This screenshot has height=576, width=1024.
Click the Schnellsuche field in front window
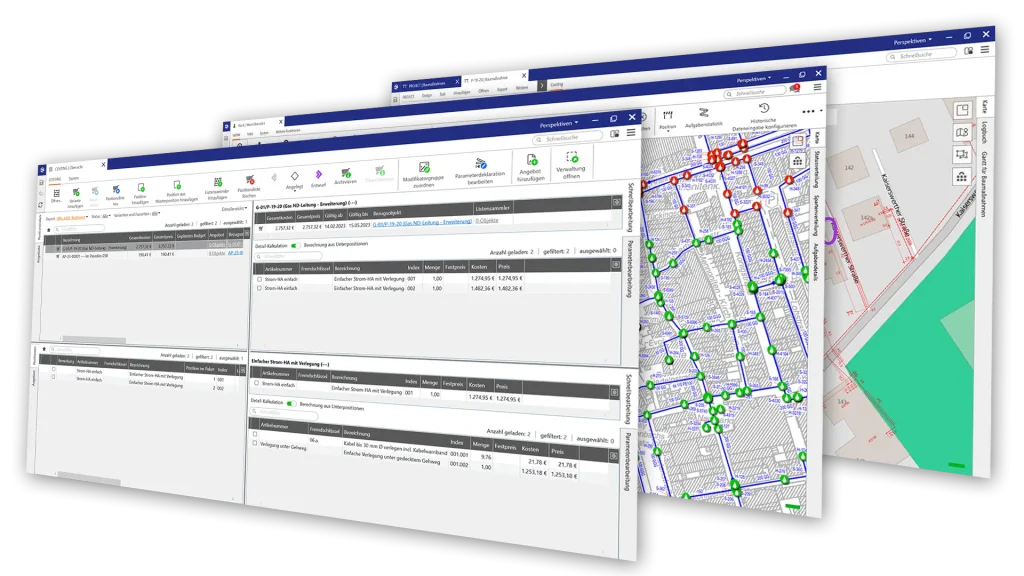[567, 138]
